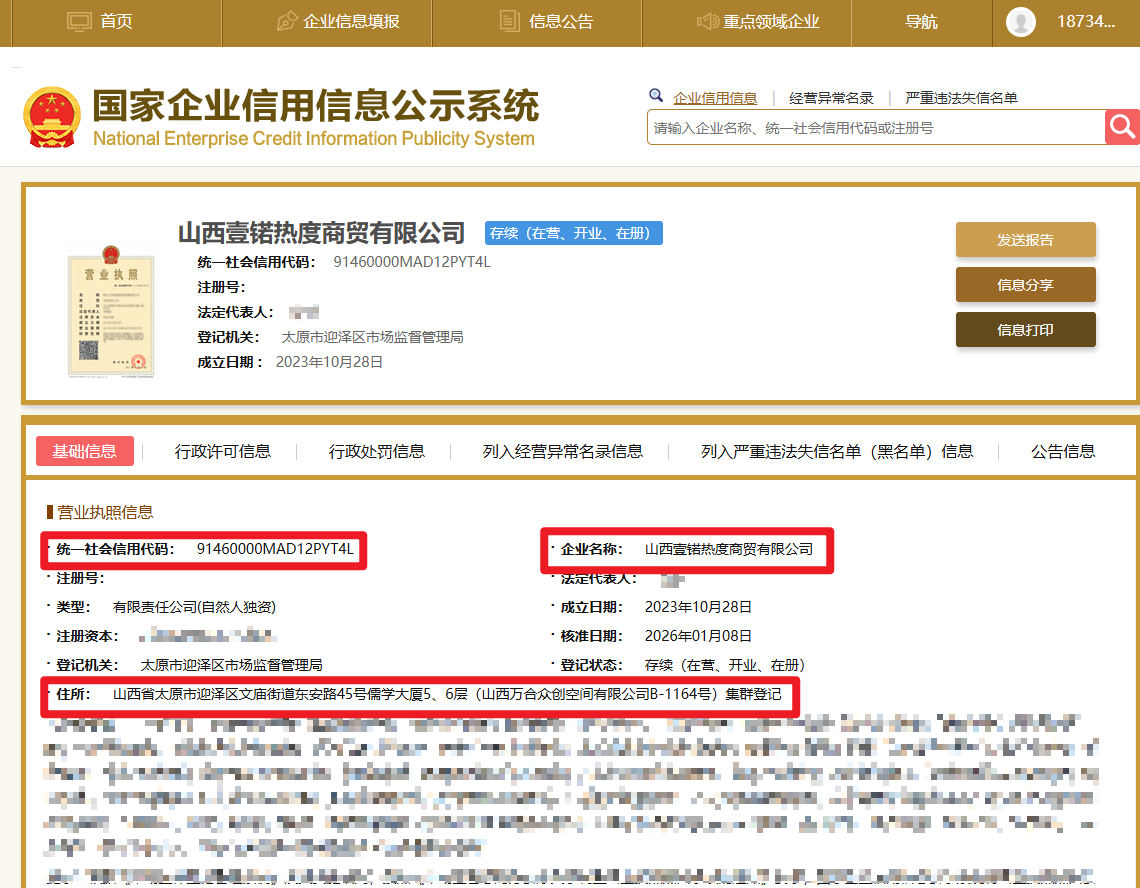This screenshot has height=888, width=1140.
Task: Click the speaker icon beside 重点领域企业
Action: point(708,21)
